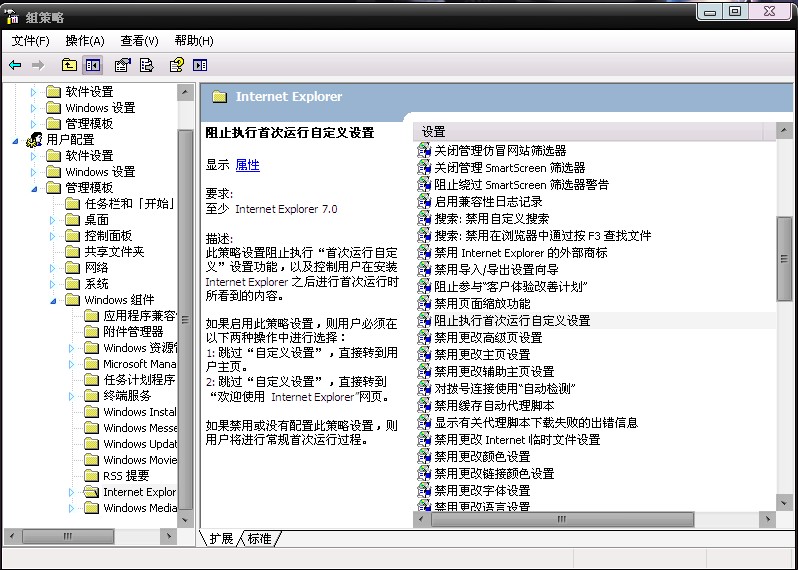Expand the Internet Explor tree node
This screenshot has height=570, width=798.
point(71,492)
